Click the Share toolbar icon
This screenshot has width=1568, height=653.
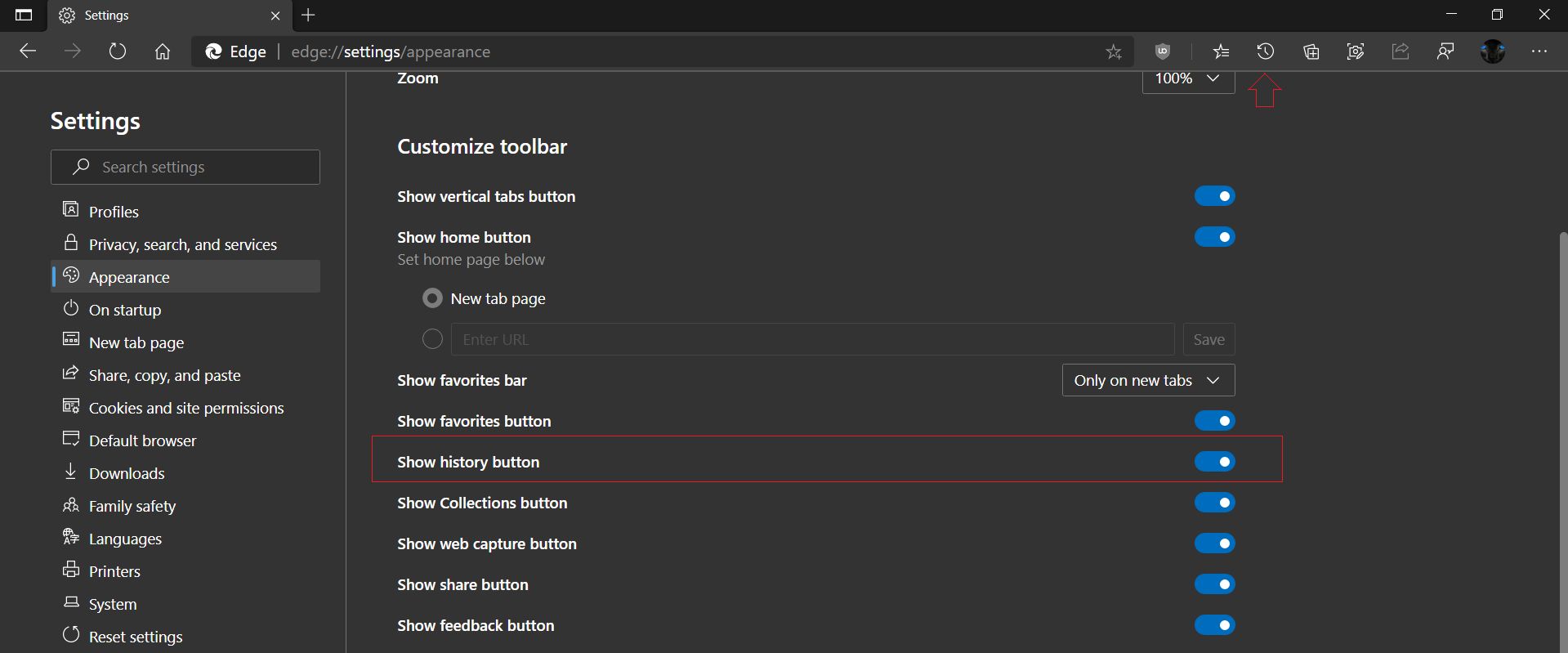pos(1400,51)
